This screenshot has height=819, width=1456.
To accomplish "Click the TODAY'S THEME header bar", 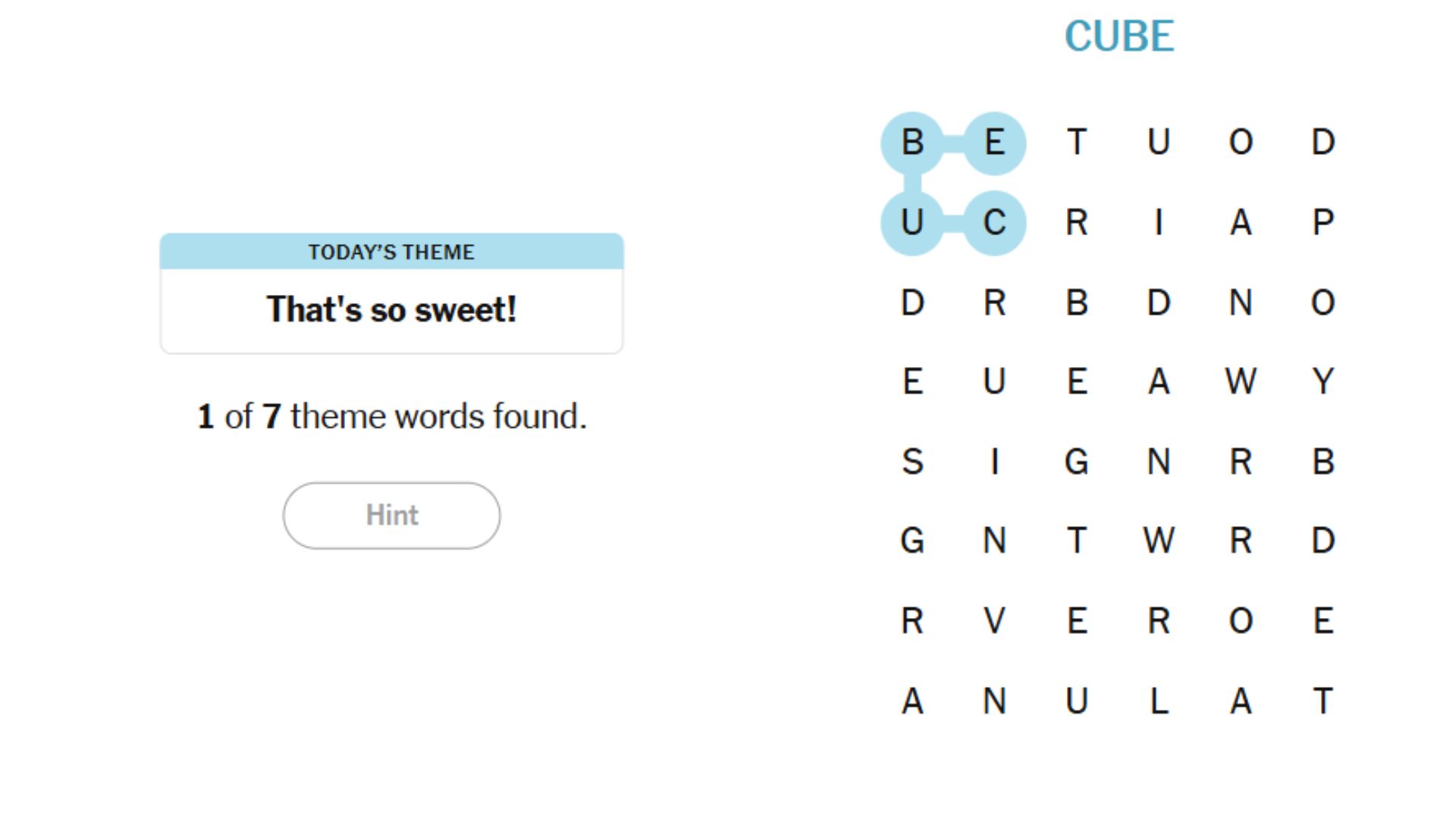I will tap(391, 252).
